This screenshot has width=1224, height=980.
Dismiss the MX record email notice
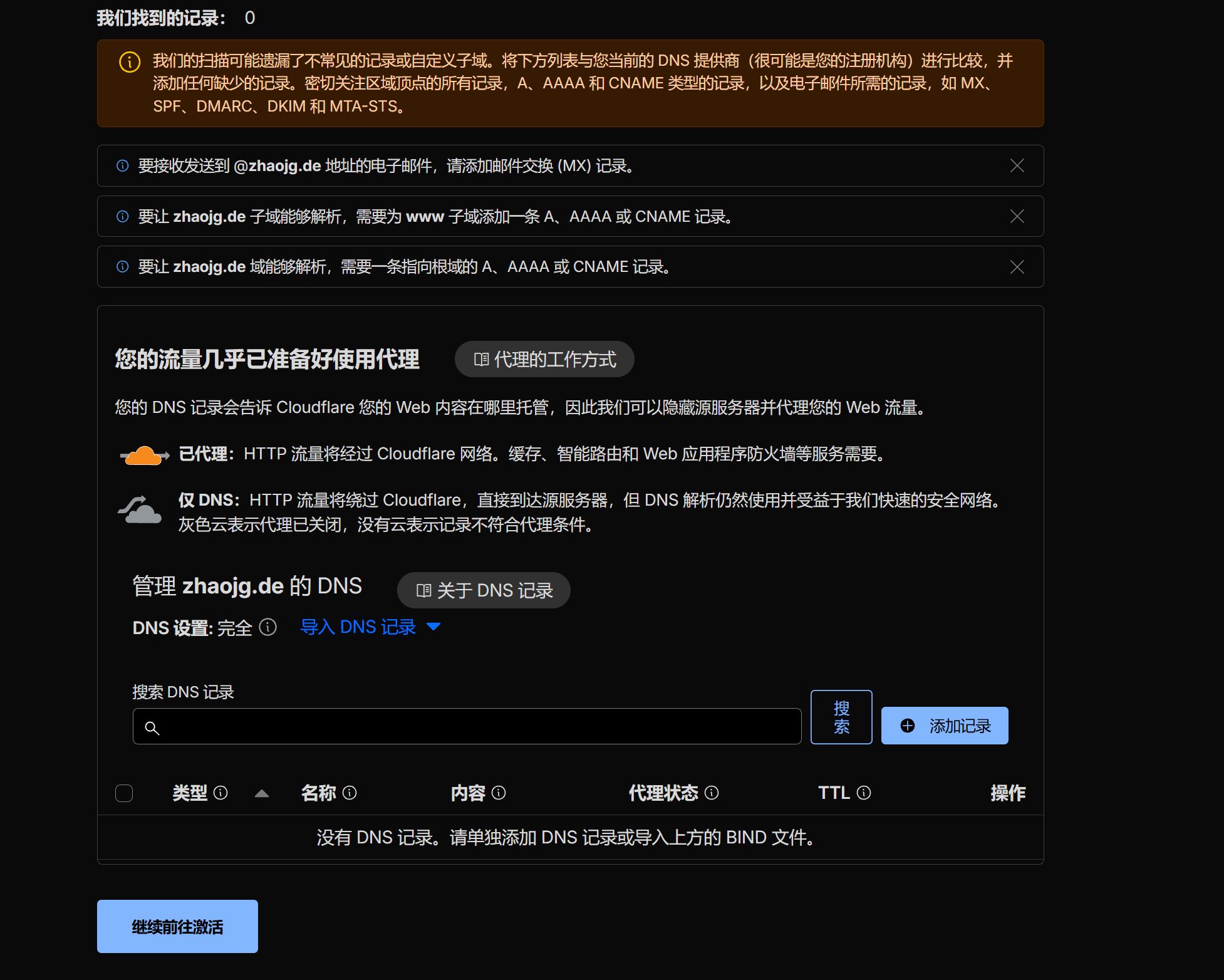pos(1017,165)
